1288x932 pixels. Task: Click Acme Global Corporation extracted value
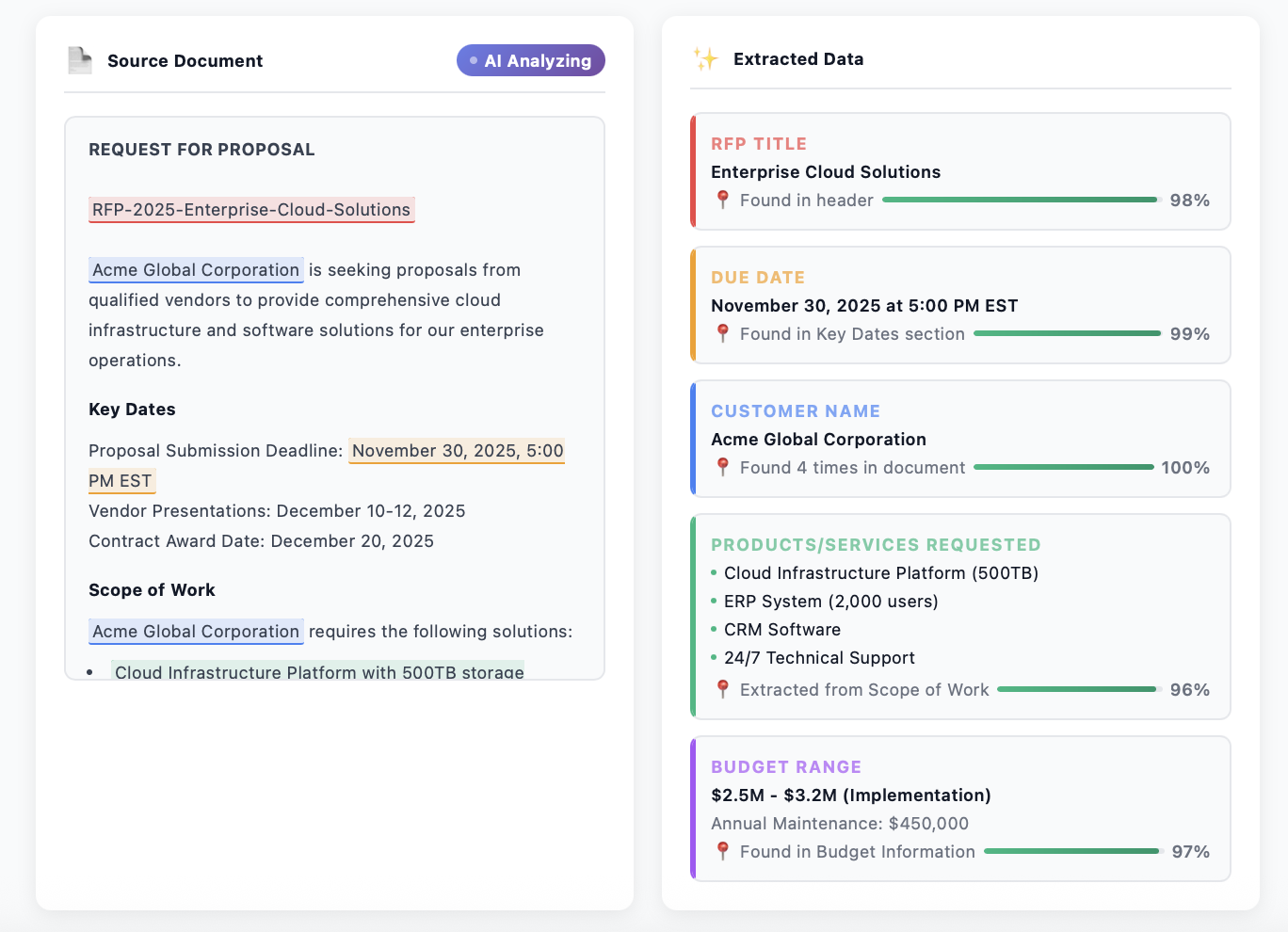click(818, 440)
